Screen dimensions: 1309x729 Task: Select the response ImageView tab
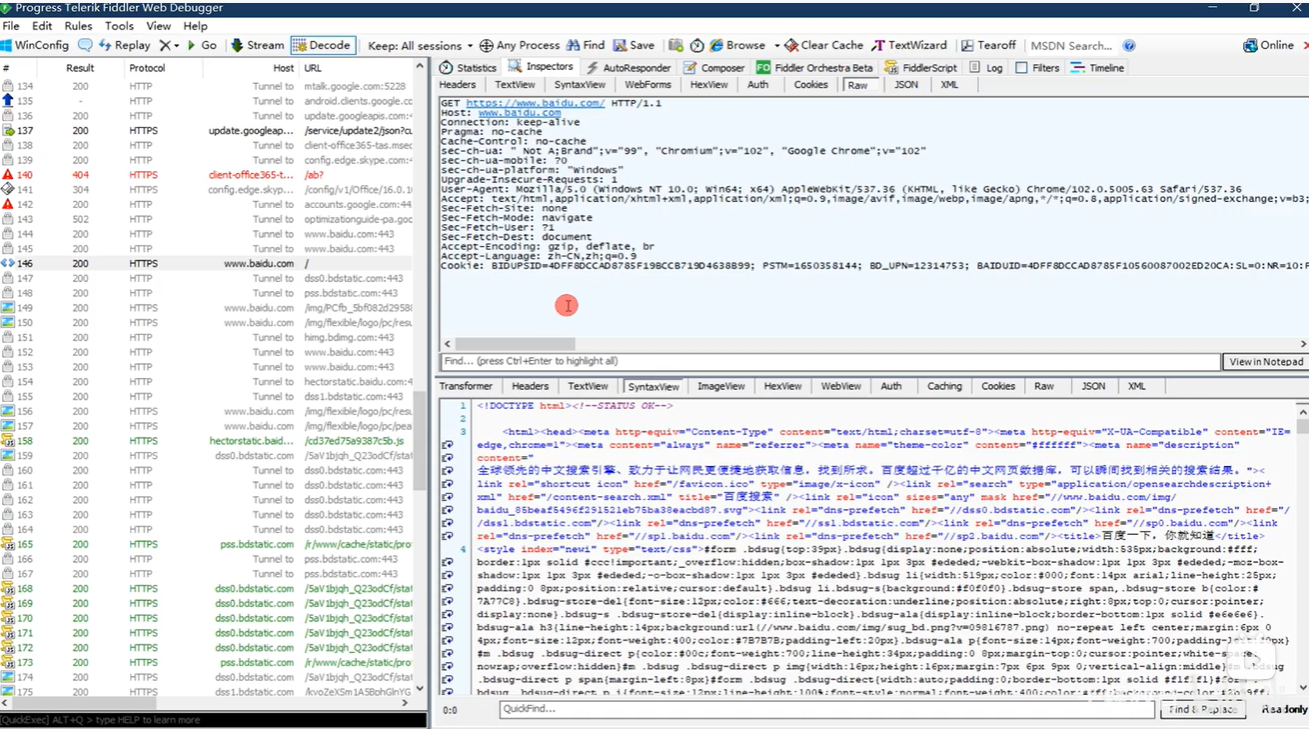(x=721, y=386)
